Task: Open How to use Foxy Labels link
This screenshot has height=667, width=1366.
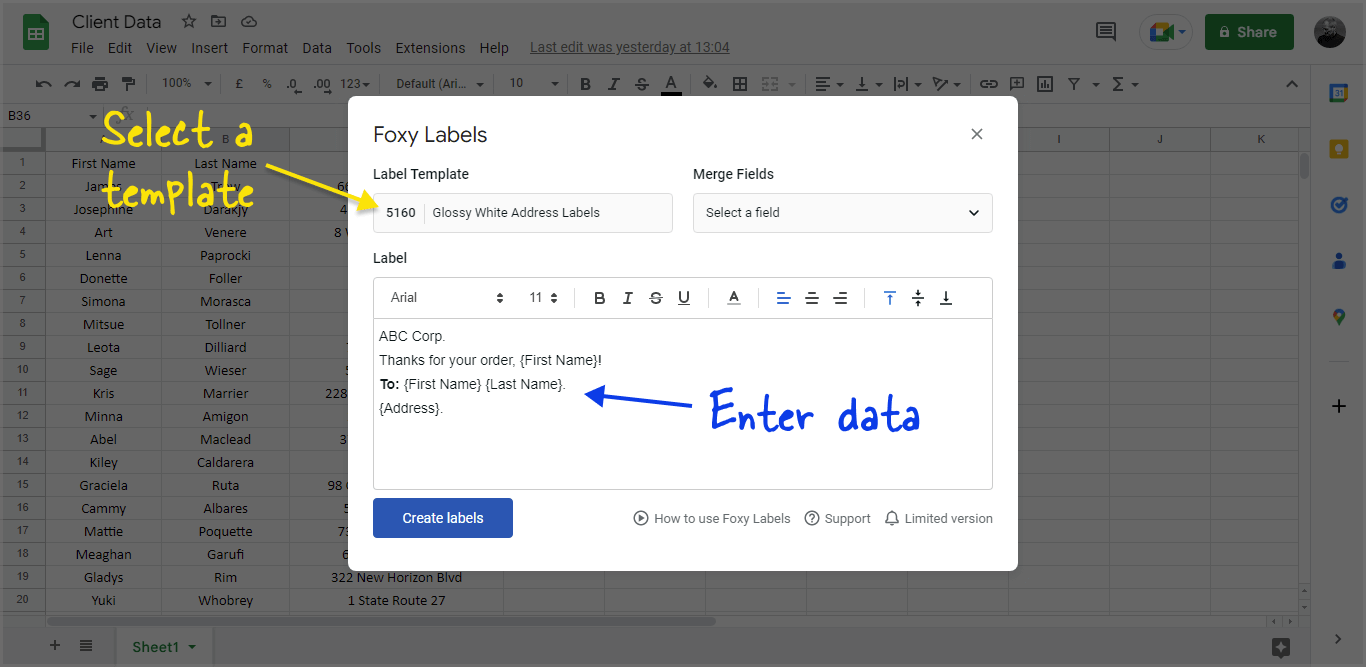Action: [x=712, y=519]
